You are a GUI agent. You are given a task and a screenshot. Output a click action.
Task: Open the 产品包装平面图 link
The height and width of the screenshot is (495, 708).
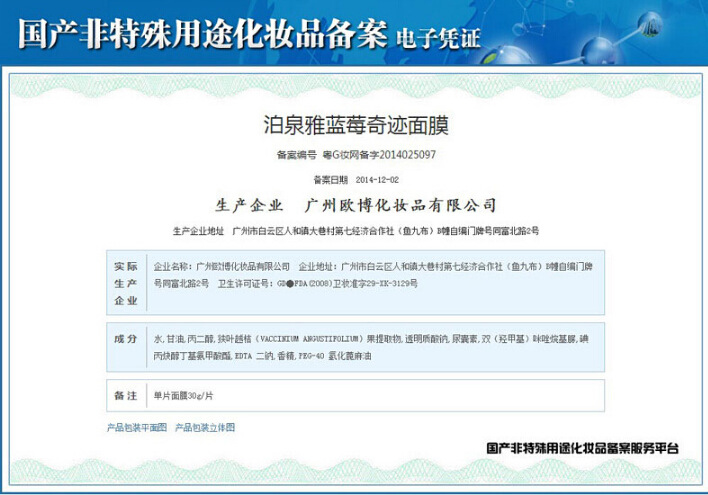click(x=137, y=427)
